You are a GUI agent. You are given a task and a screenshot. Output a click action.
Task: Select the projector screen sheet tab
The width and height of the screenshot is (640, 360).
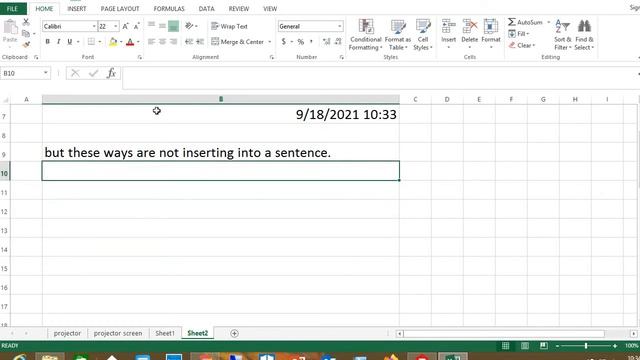[x=118, y=333]
